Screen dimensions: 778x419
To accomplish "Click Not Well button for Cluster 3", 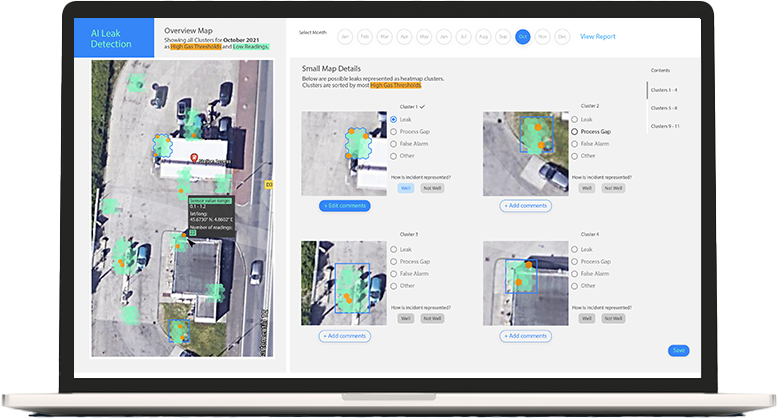I will [x=432, y=319].
